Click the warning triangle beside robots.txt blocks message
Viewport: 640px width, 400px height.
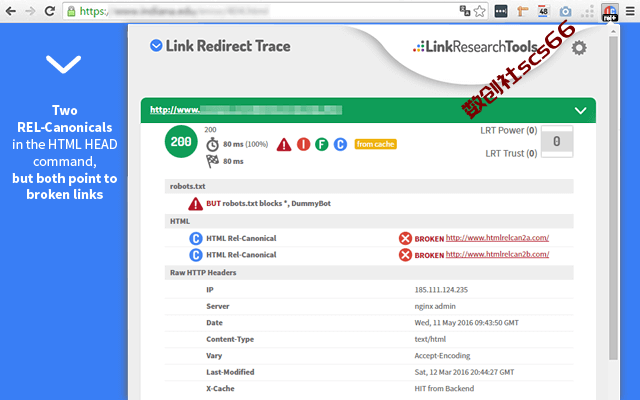(196, 204)
